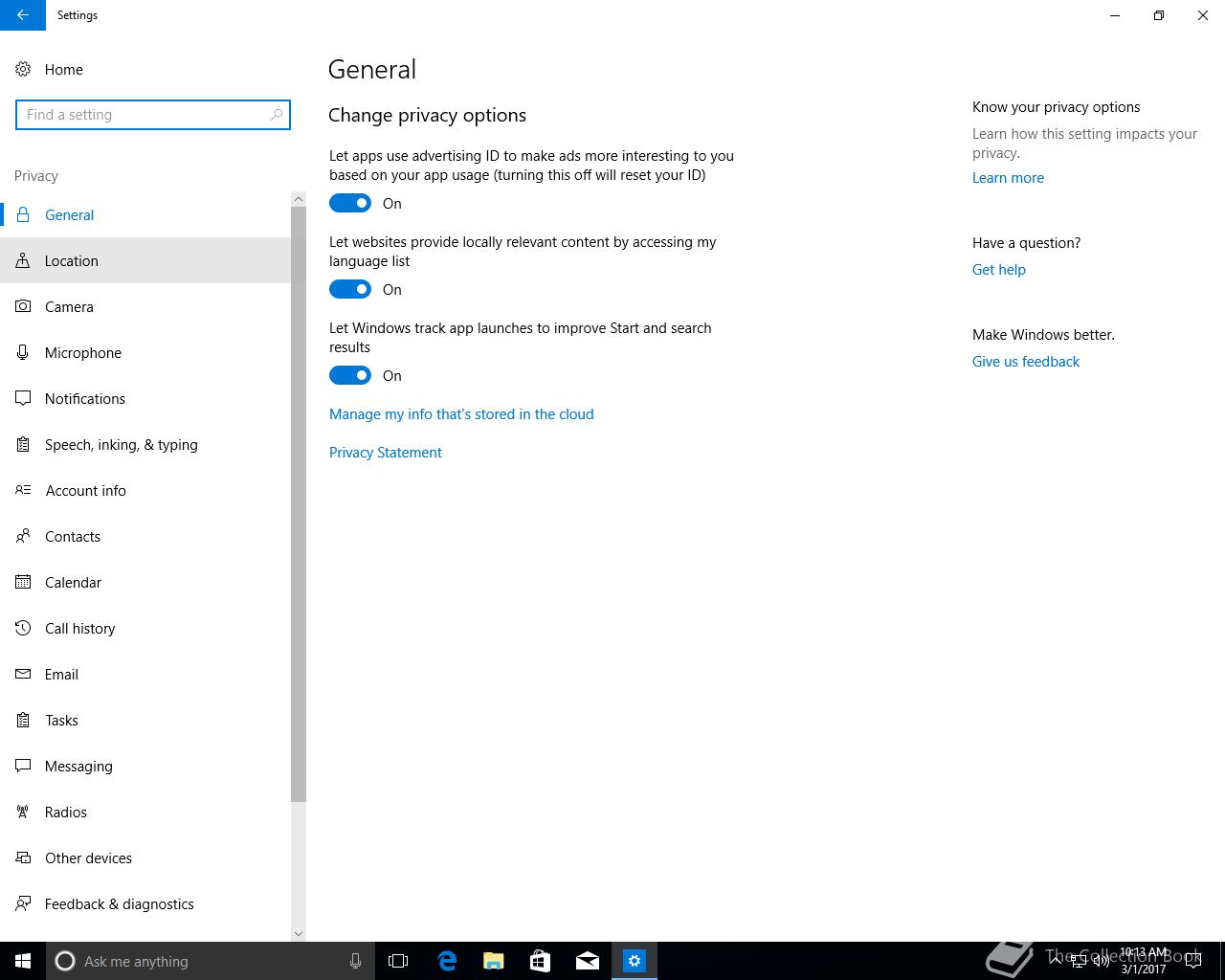1225x980 pixels.
Task: Open Messaging privacy settings
Action: click(145, 766)
